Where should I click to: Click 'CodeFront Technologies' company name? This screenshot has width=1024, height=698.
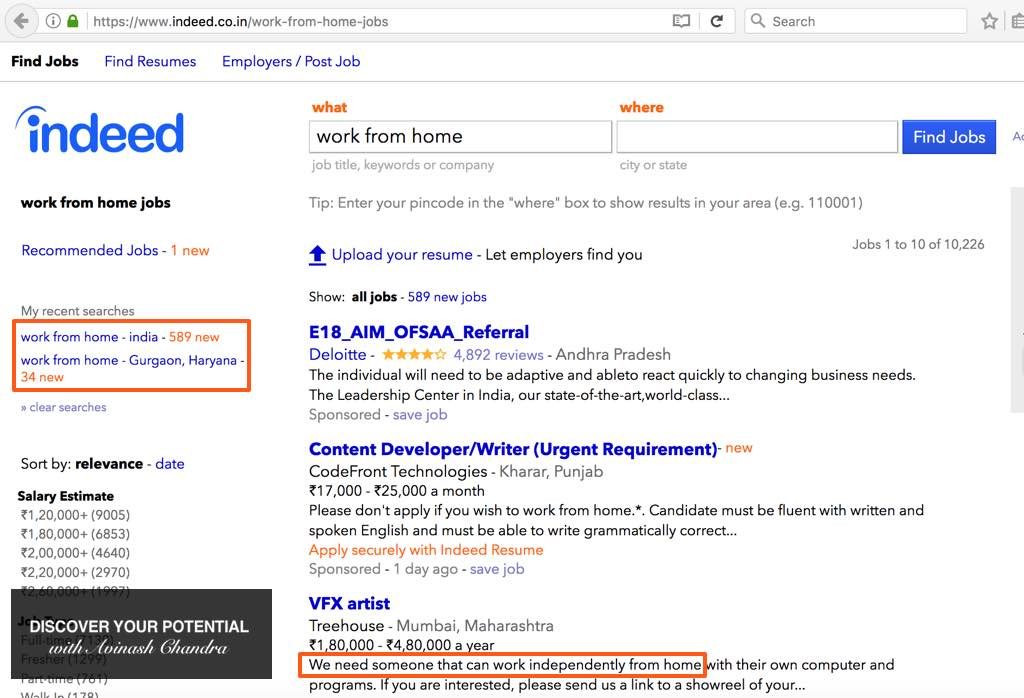click(398, 471)
